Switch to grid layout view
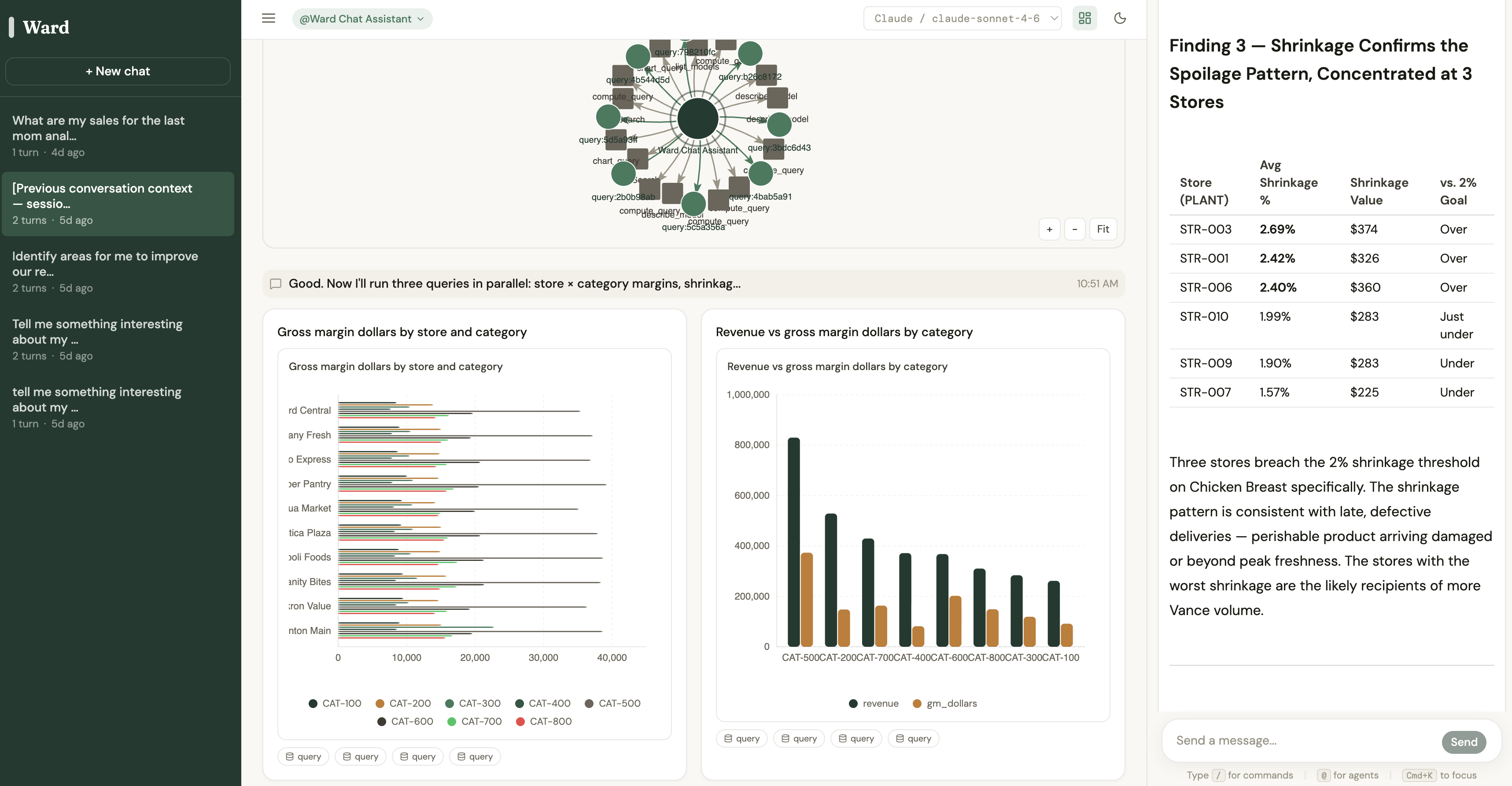The height and width of the screenshot is (786, 1512). point(1084,18)
